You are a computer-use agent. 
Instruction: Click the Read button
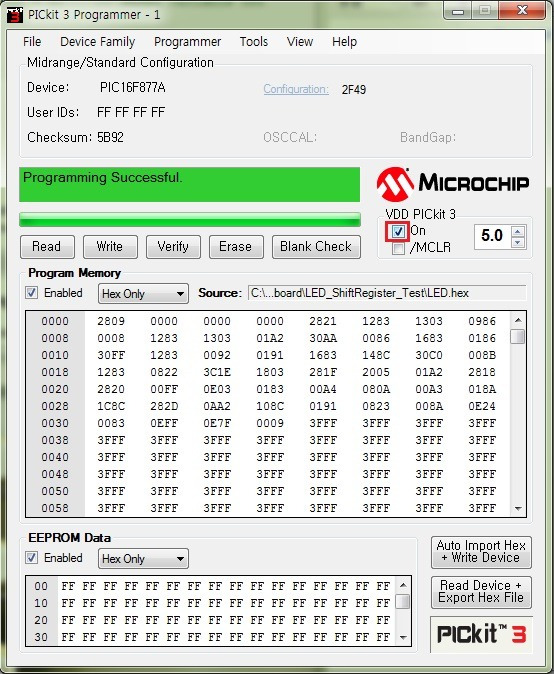click(47, 247)
